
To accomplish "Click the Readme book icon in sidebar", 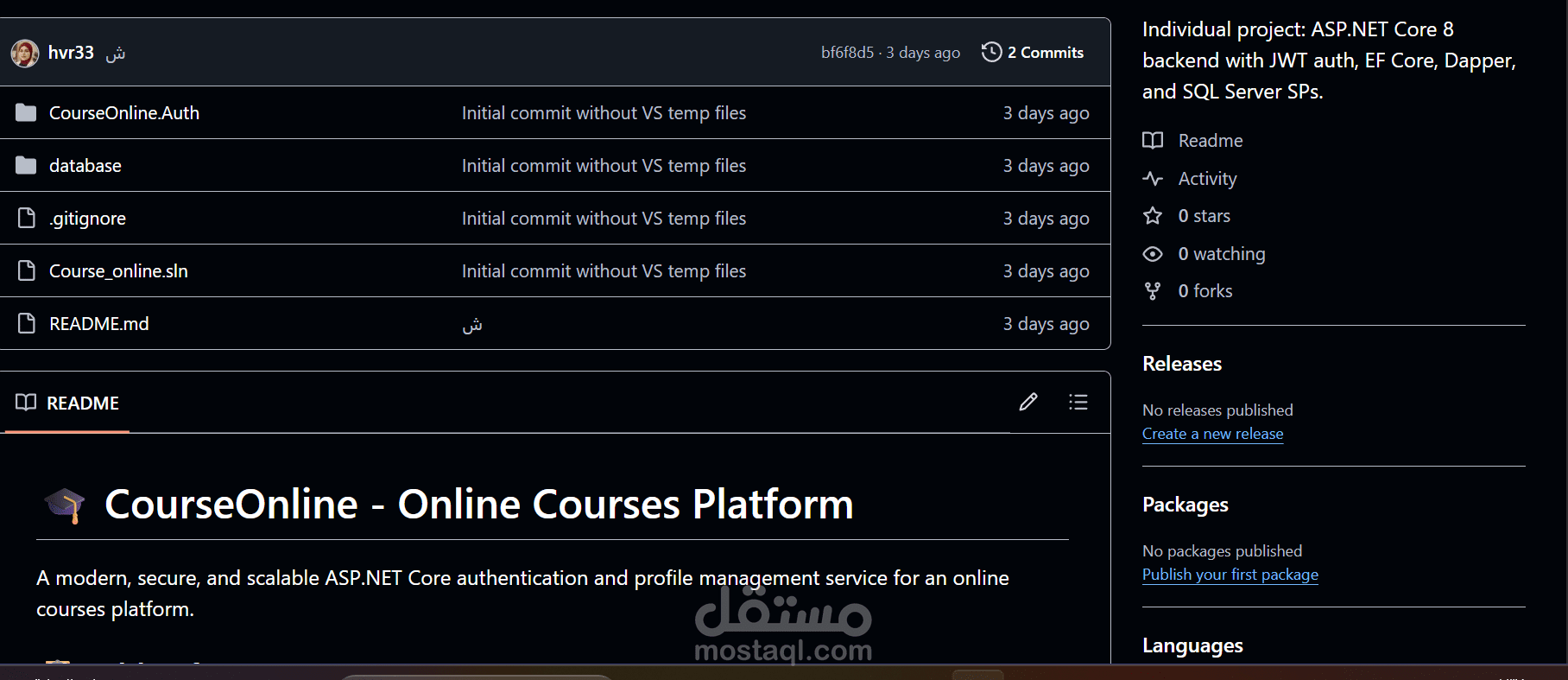I will 1153,141.
